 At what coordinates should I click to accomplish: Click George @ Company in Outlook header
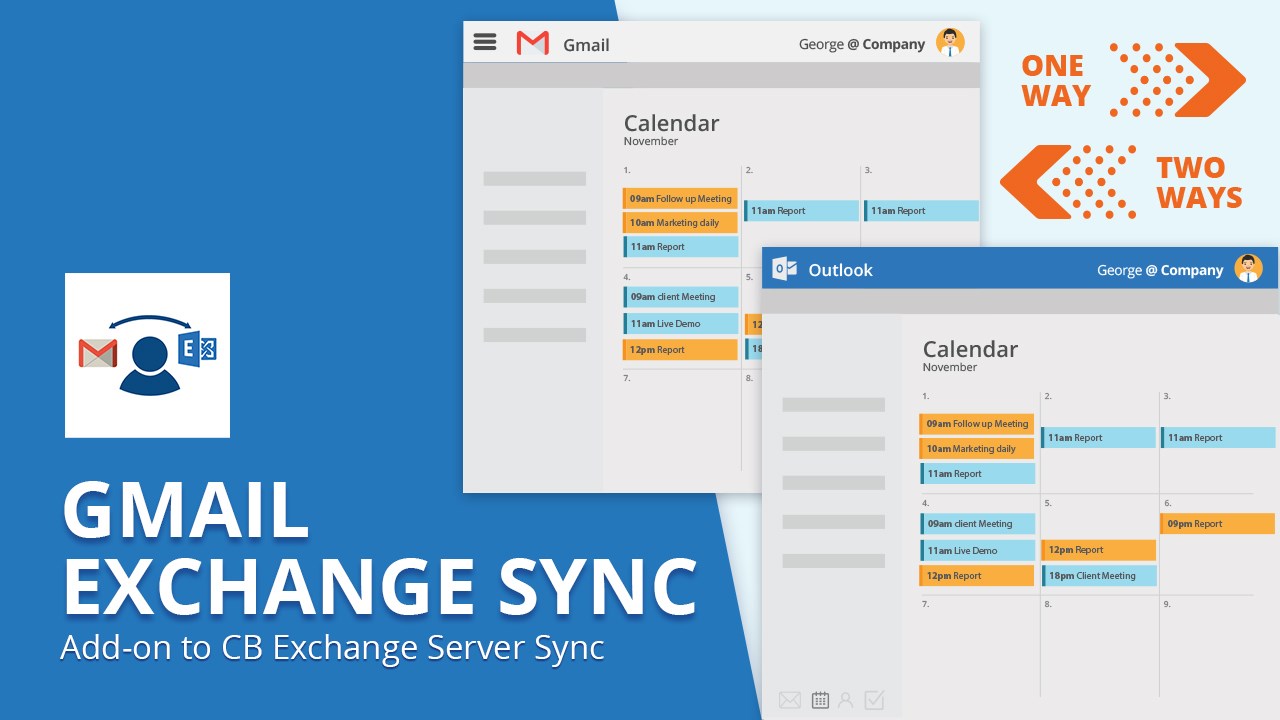tap(1160, 270)
